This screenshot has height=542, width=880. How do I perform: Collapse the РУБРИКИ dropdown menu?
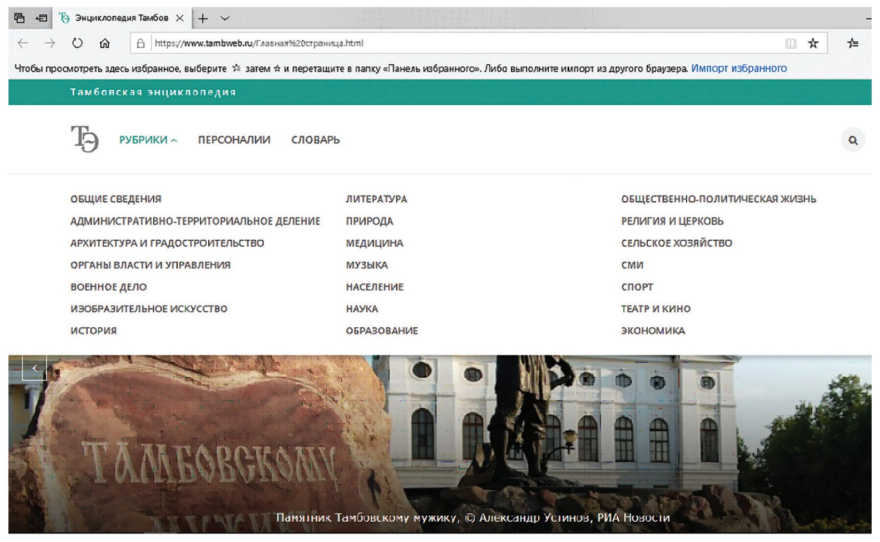coord(148,140)
